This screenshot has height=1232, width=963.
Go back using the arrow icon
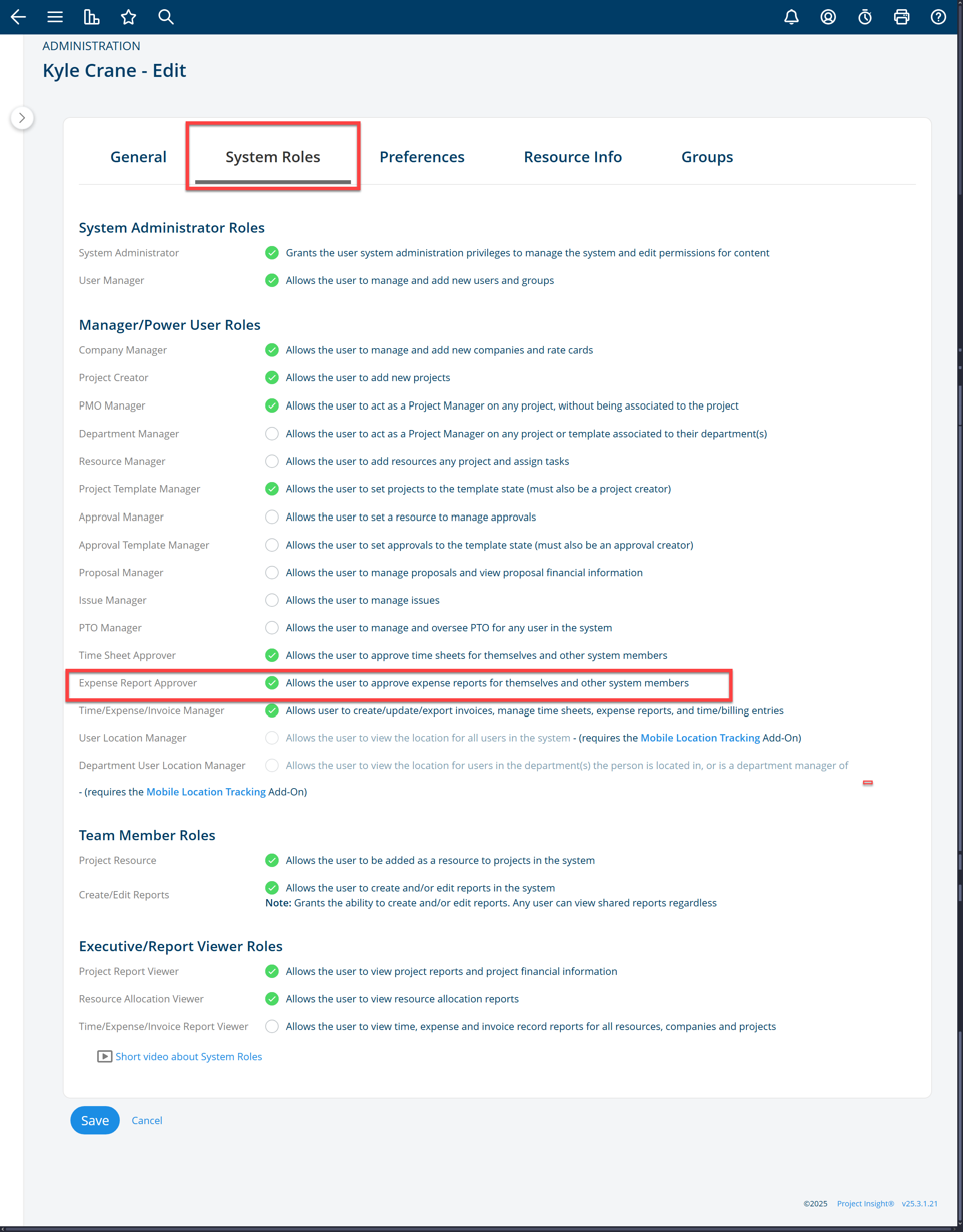click(x=18, y=17)
